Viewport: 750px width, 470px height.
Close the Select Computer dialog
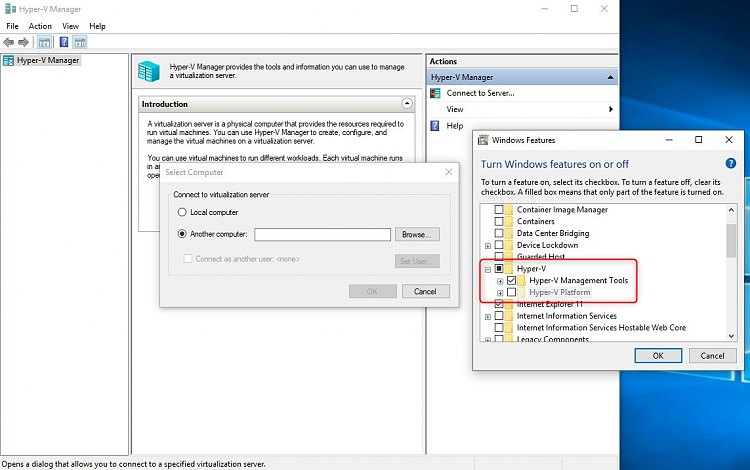pyautogui.click(x=448, y=172)
